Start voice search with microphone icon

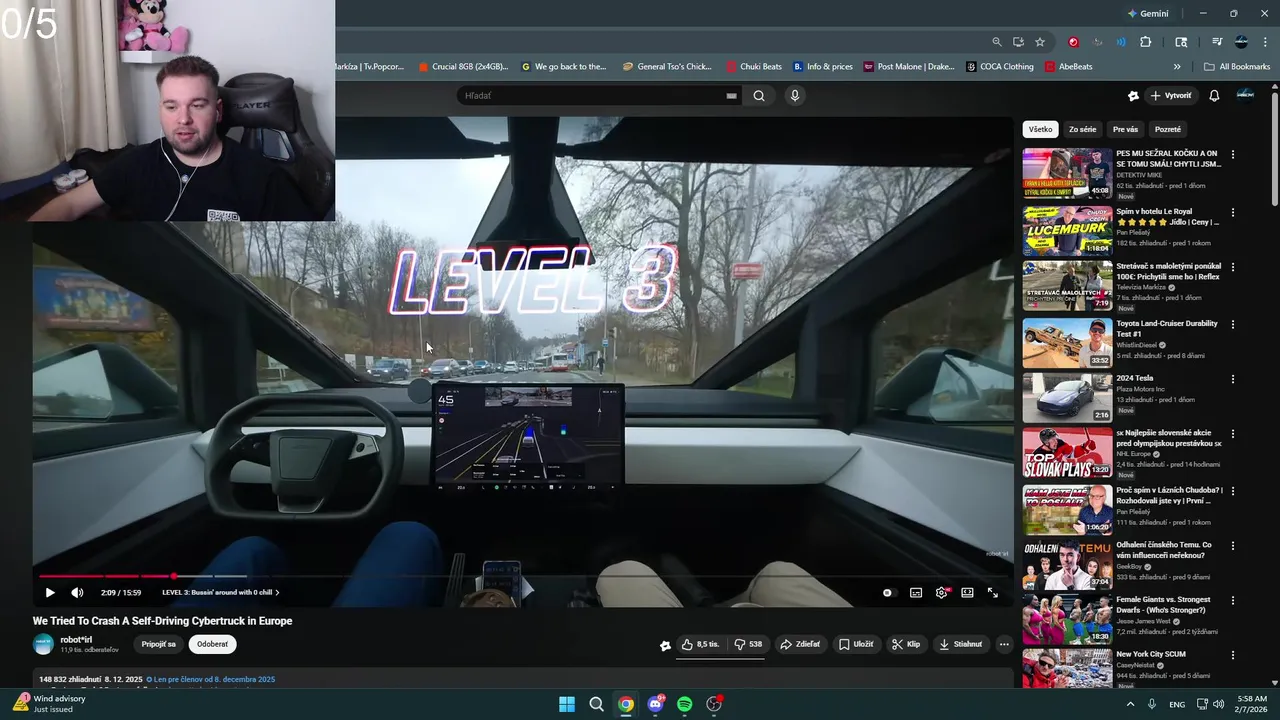pos(795,96)
